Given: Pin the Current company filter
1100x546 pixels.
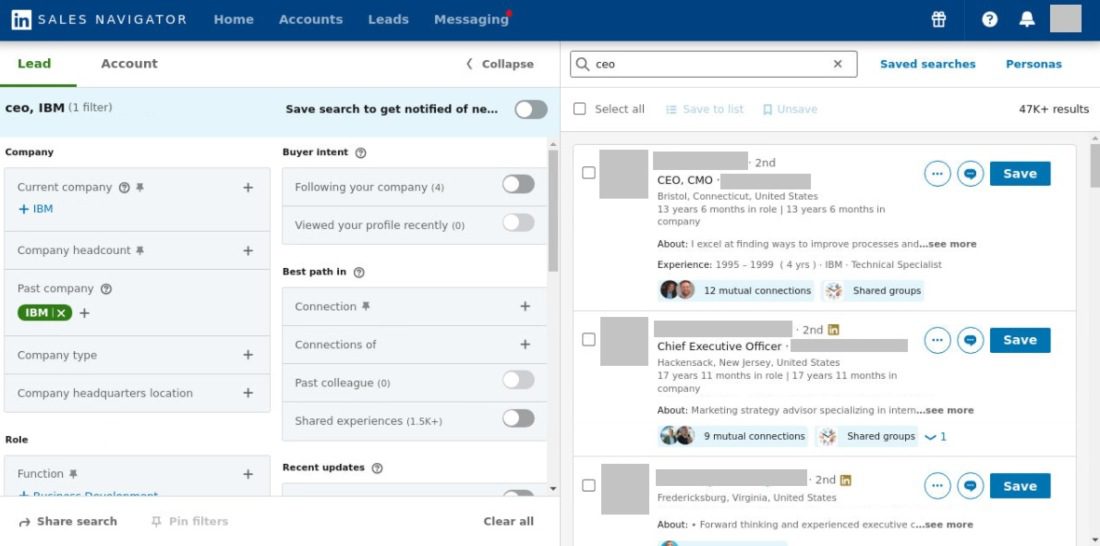Looking at the screenshot, I should point(140,187).
